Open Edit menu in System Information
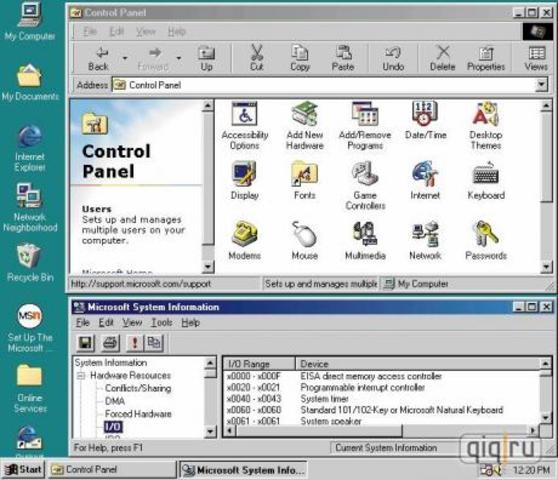This screenshot has width=558, height=480. click(x=106, y=322)
